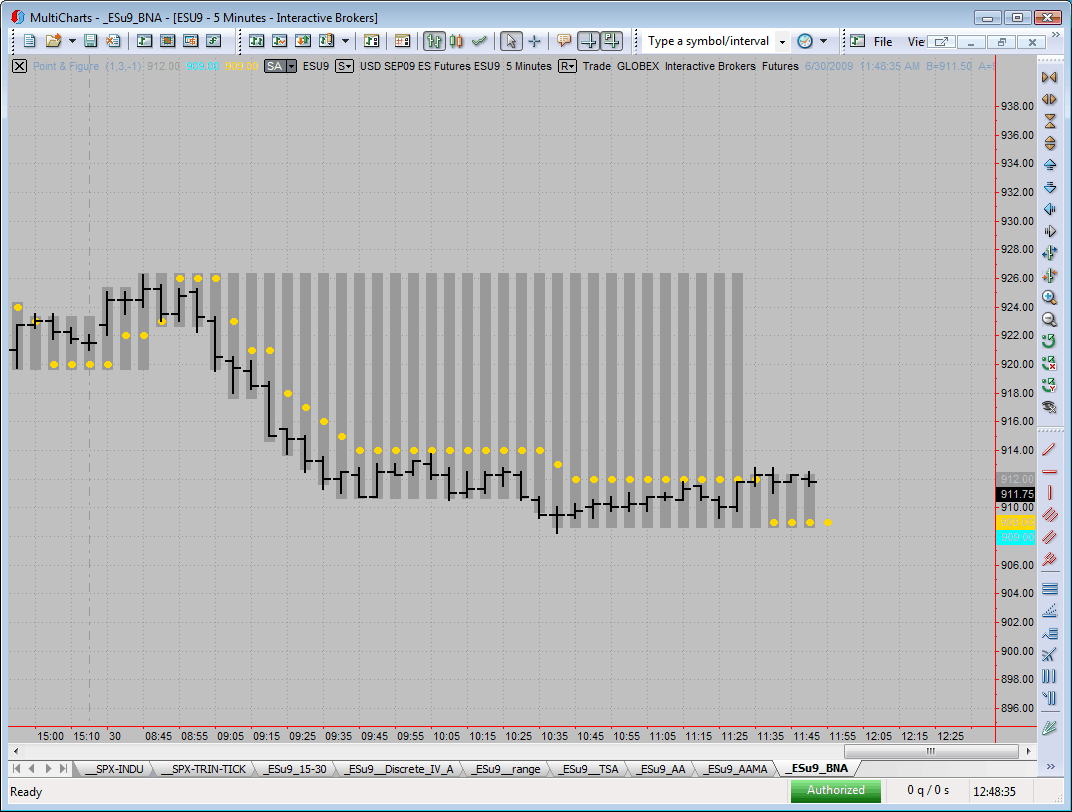Activate the crosshair cursor tool

tap(535, 41)
